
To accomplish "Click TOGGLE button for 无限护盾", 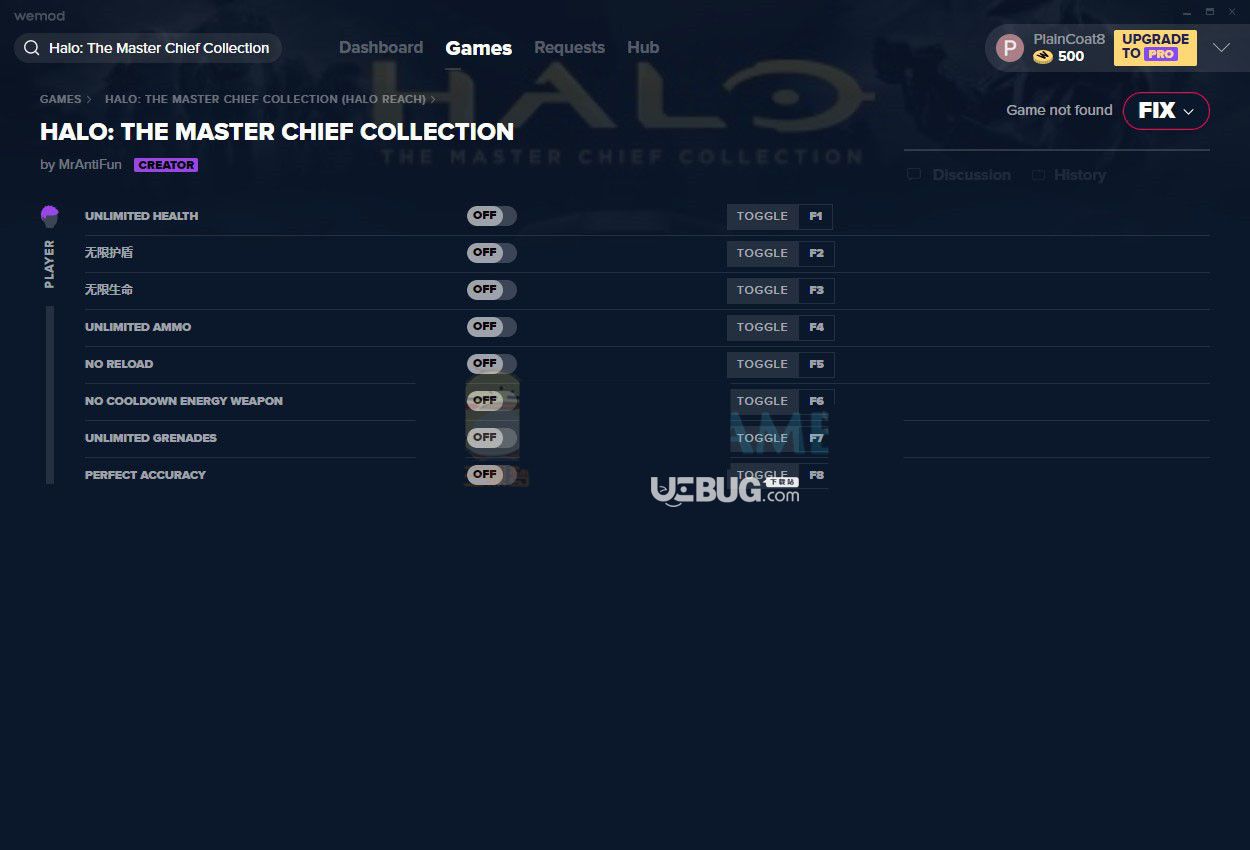I will click(x=763, y=253).
